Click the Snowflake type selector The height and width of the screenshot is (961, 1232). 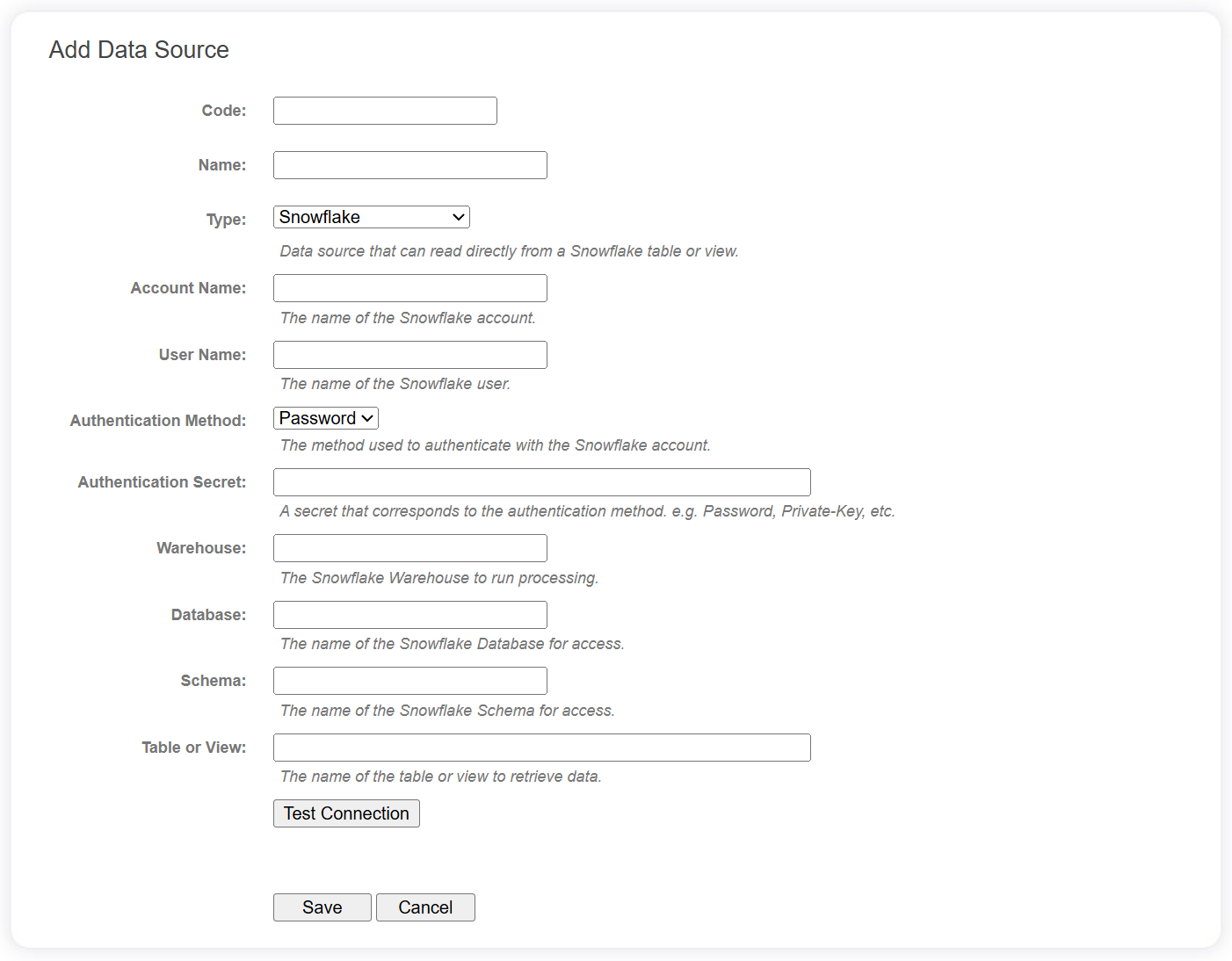[370, 216]
